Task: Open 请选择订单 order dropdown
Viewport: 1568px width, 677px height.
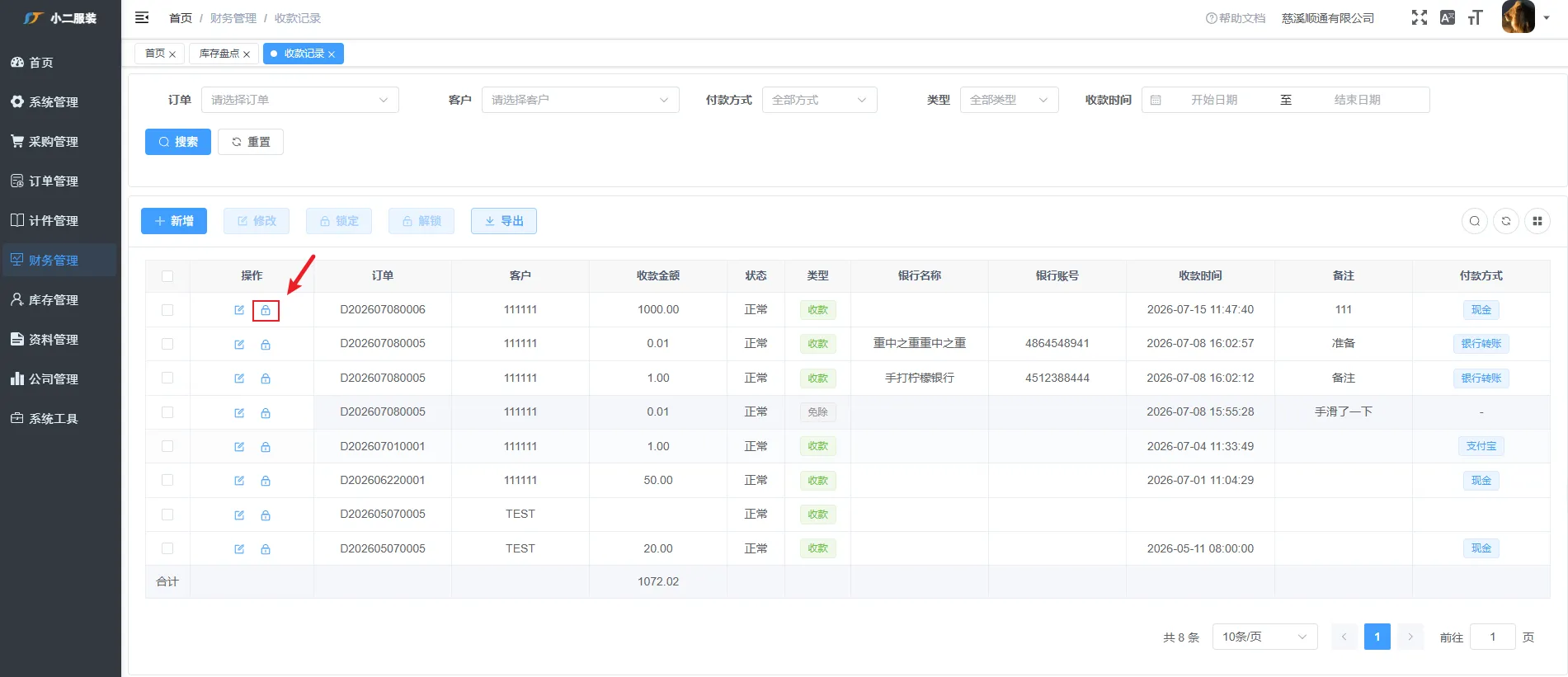Action: pos(300,100)
